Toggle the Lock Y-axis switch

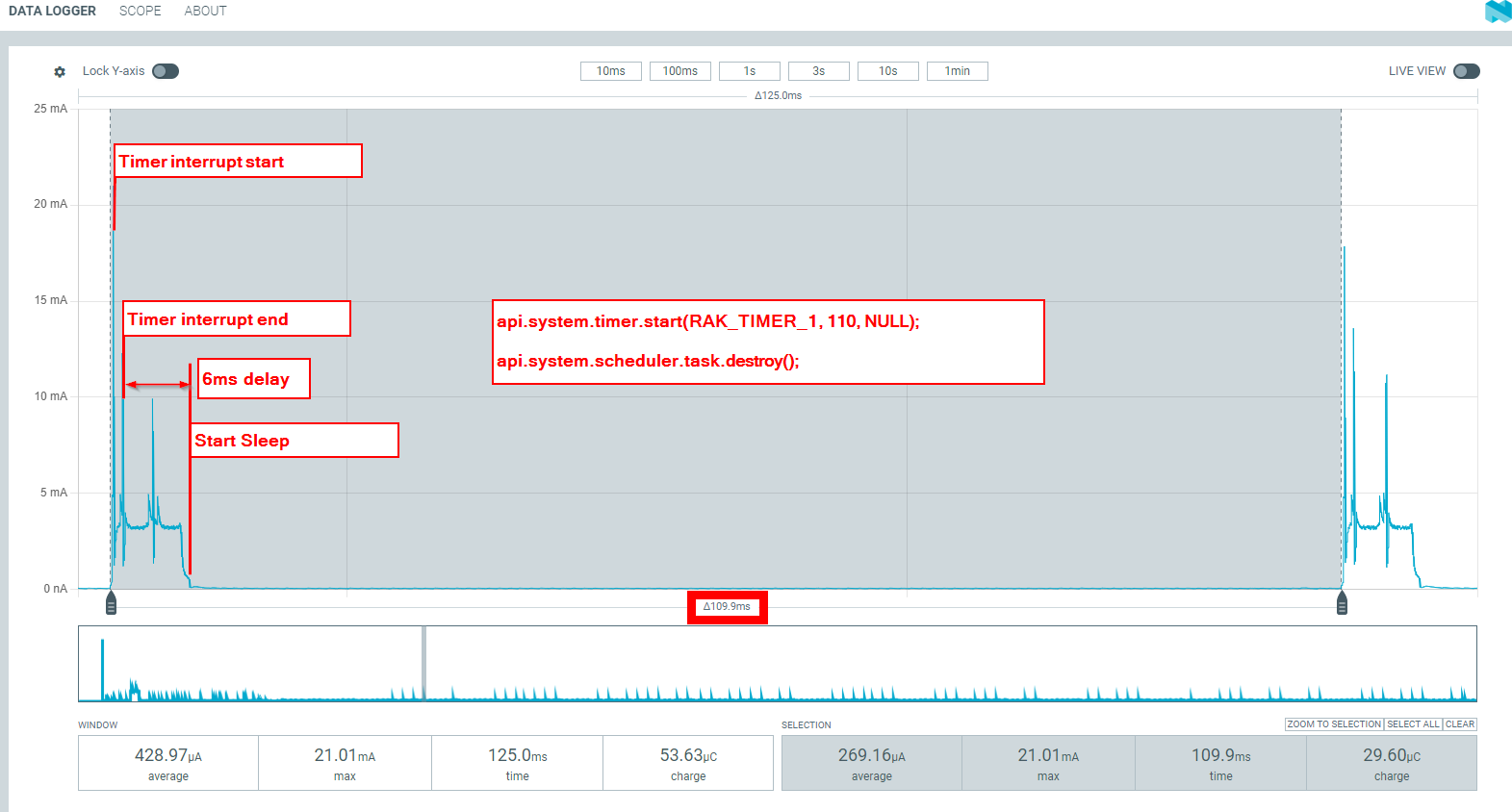(166, 71)
